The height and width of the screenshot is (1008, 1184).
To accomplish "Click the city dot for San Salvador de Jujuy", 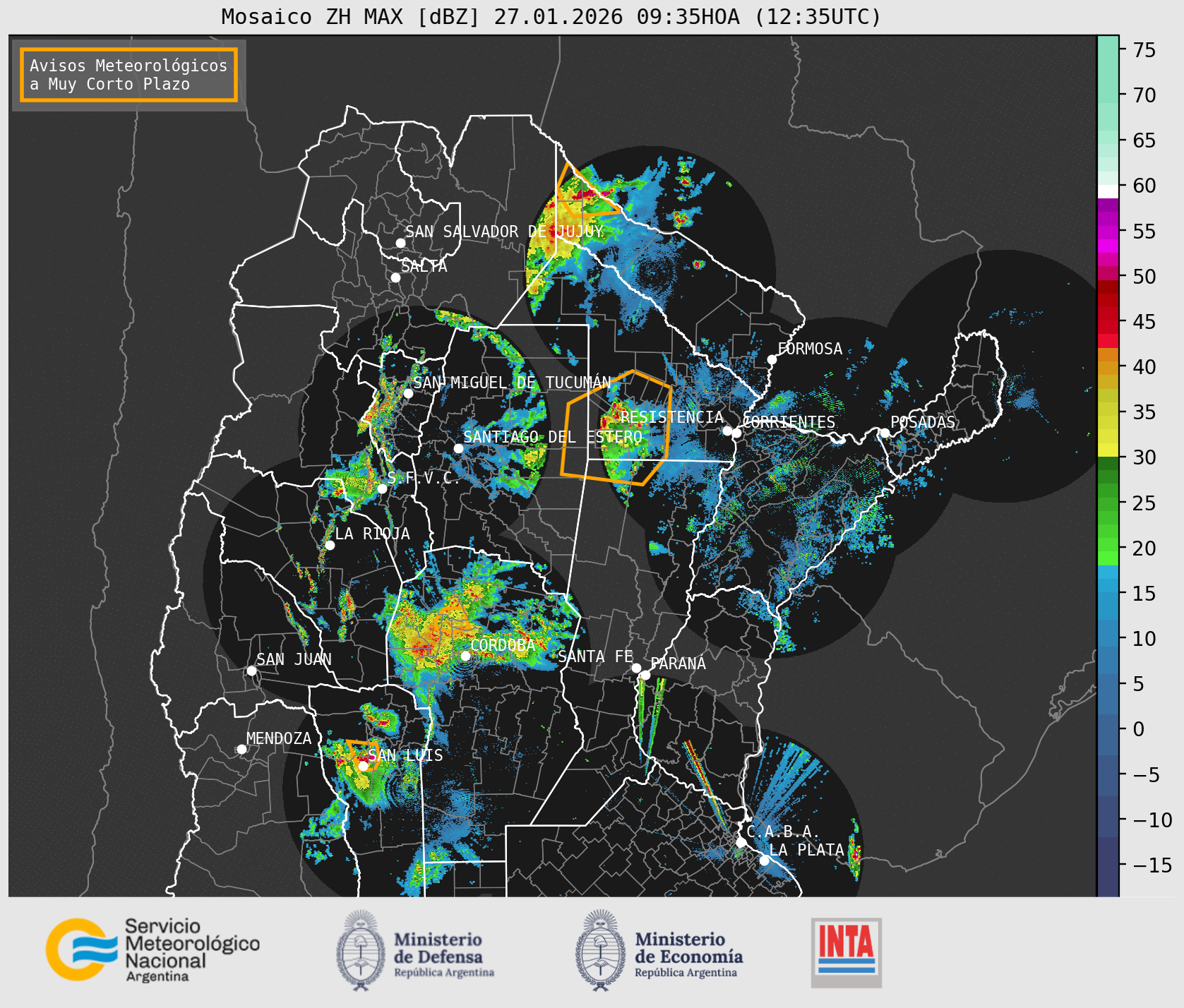I will 400,243.
